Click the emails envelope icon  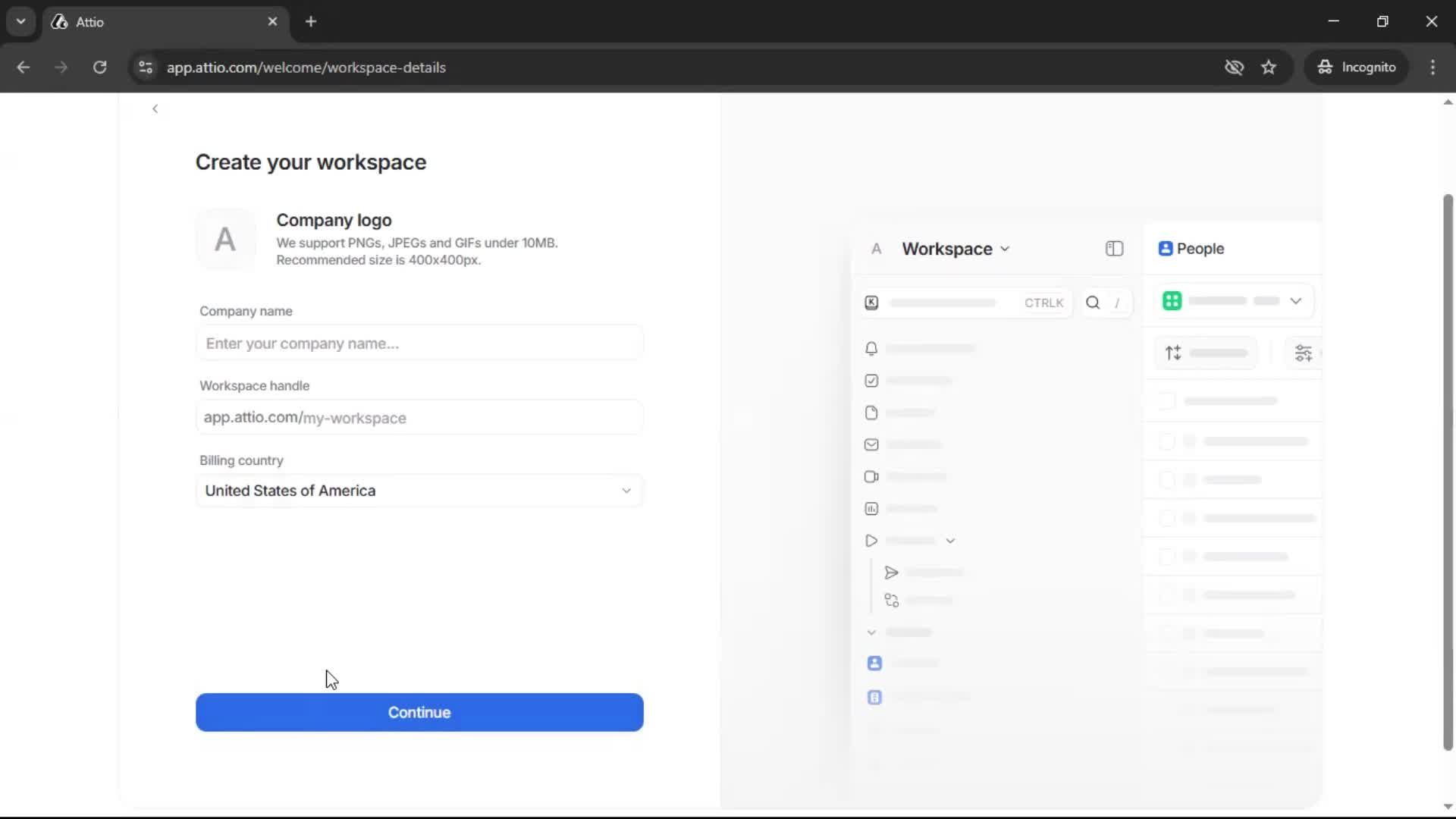[x=872, y=444]
